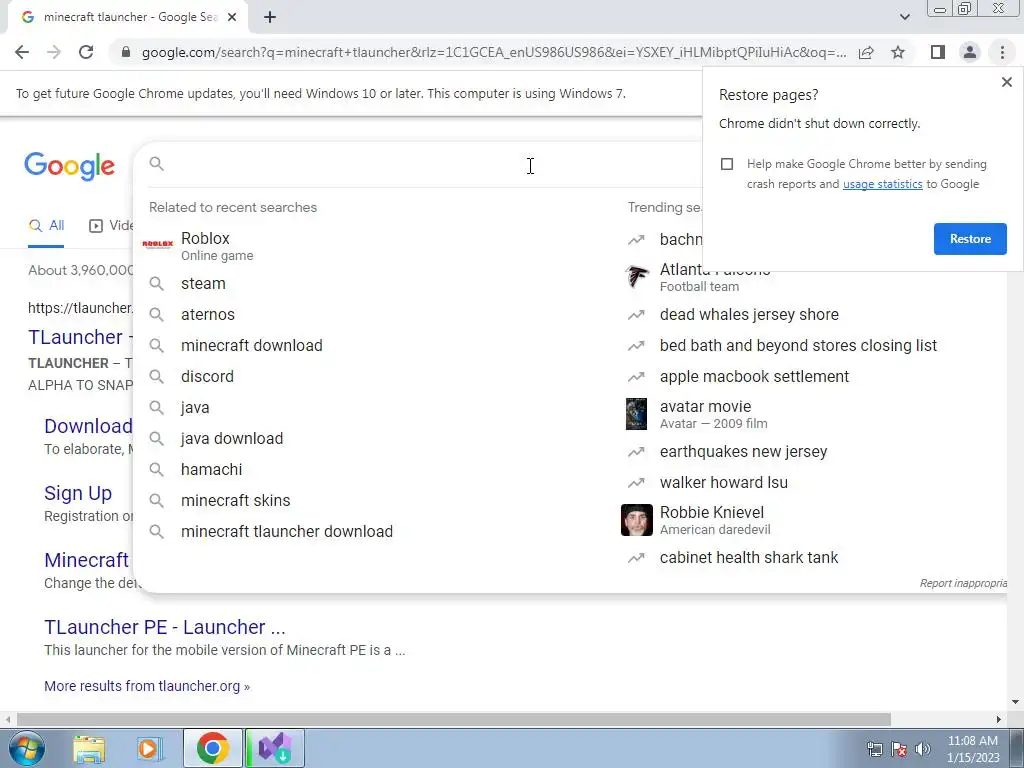1024x768 pixels.
Task: Check the crash reports checkbox
Action: tap(727, 164)
